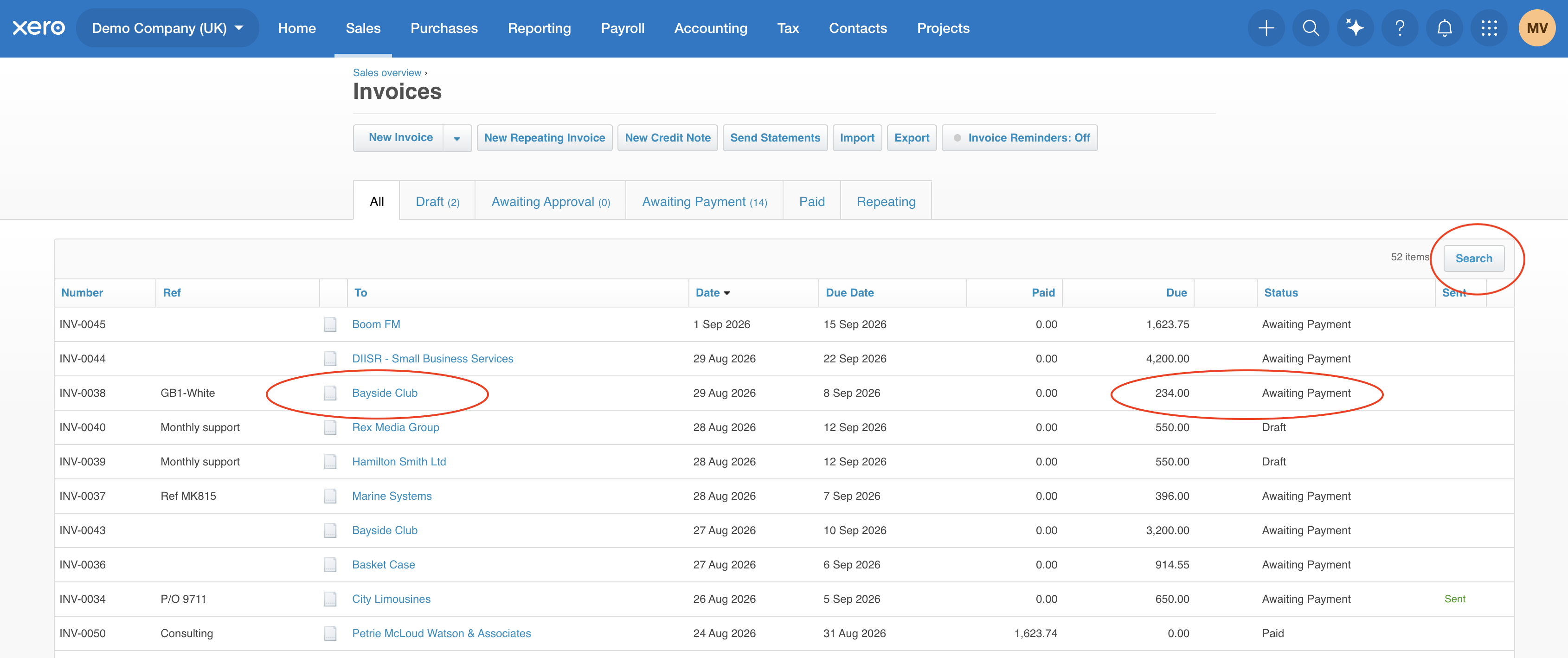The width and height of the screenshot is (1568, 658).
Task: Open the Sales menu
Action: tap(363, 28)
